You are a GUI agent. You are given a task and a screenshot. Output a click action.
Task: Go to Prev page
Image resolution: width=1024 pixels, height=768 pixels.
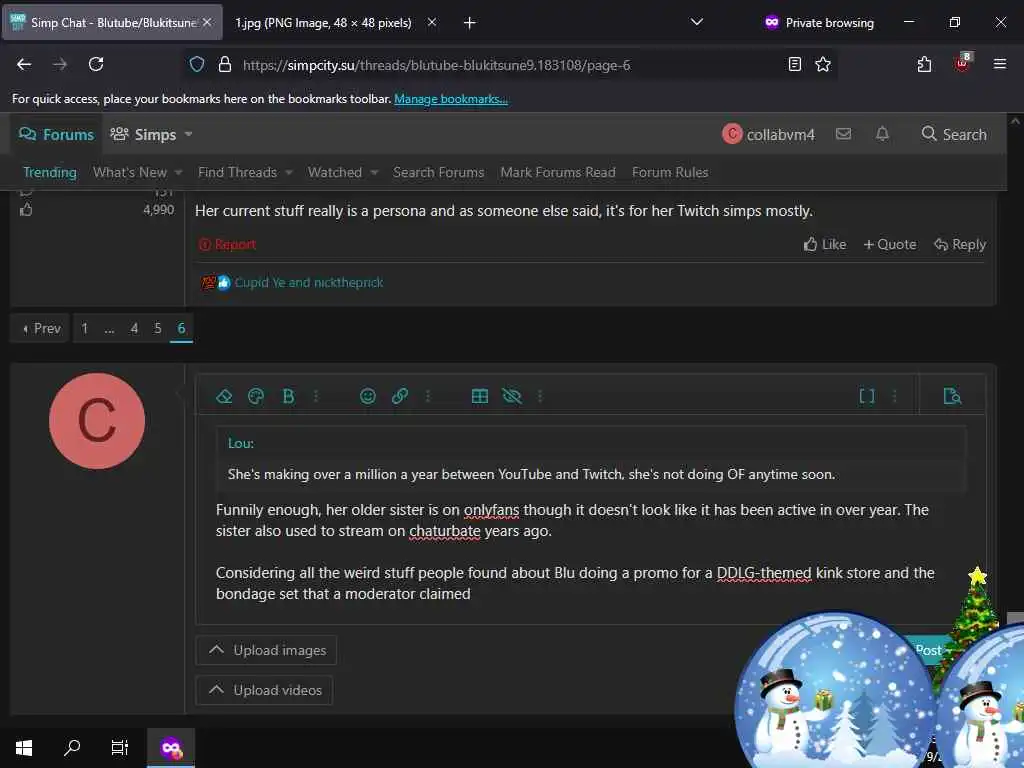coord(40,328)
